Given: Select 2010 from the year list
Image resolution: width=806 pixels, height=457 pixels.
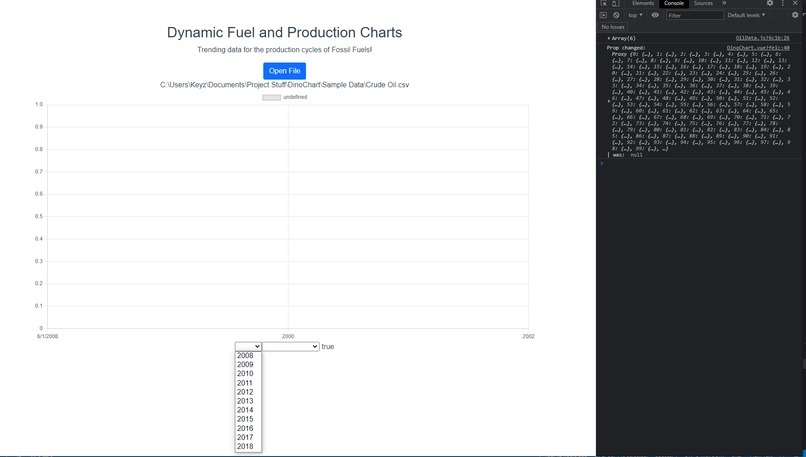Looking at the screenshot, I should (x=248, y=374).
